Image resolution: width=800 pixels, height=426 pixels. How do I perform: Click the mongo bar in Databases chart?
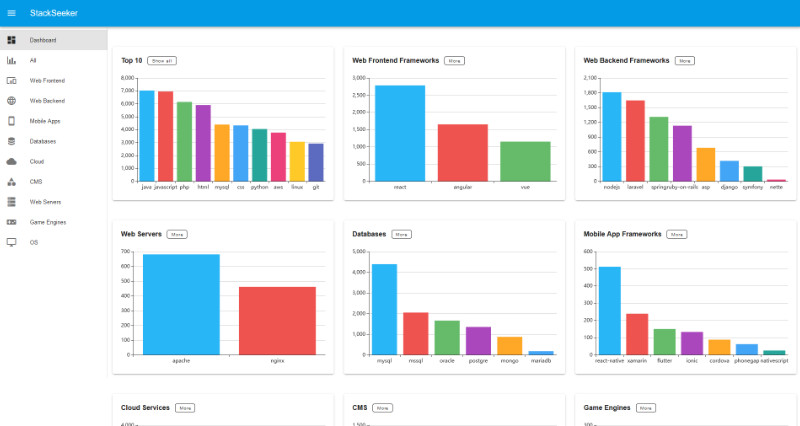point(510,346)
